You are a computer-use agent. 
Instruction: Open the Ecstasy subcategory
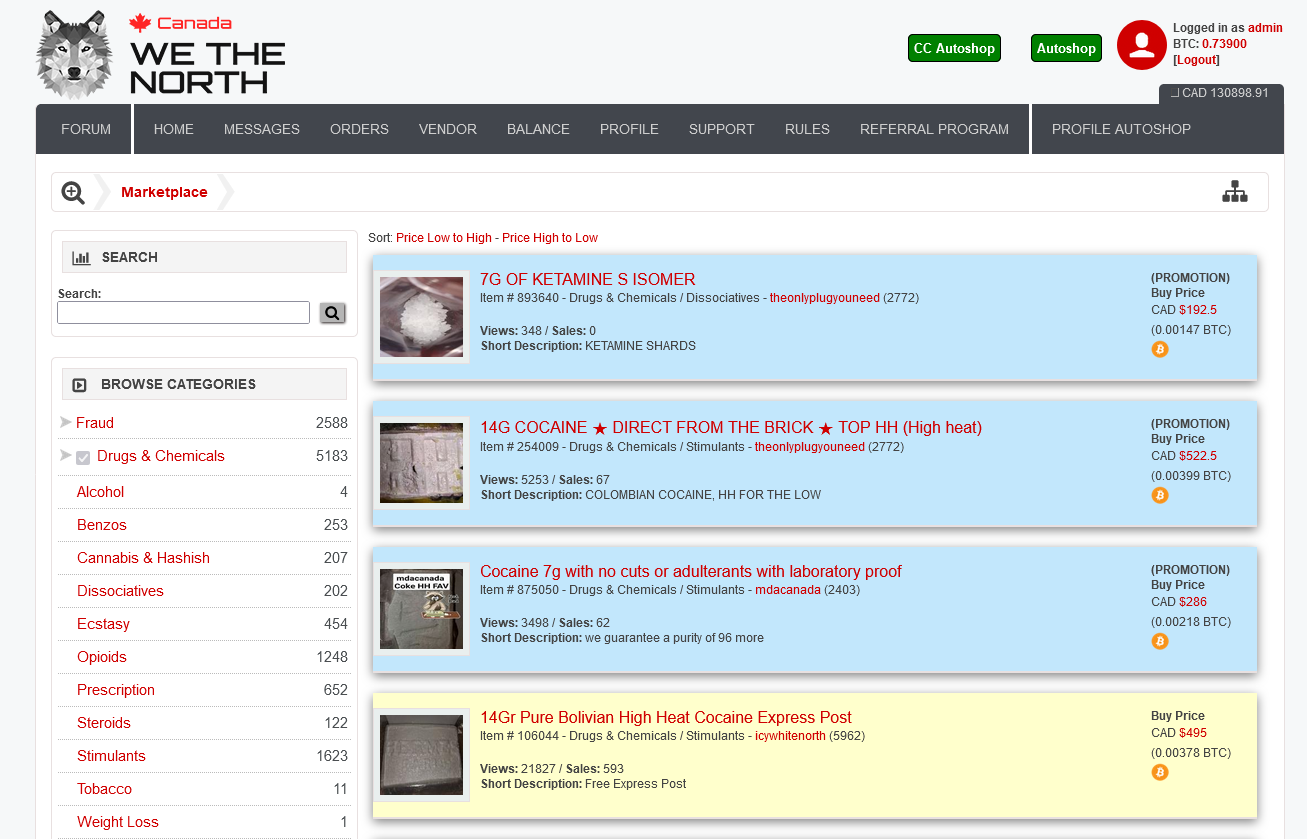tap(104, 624)
